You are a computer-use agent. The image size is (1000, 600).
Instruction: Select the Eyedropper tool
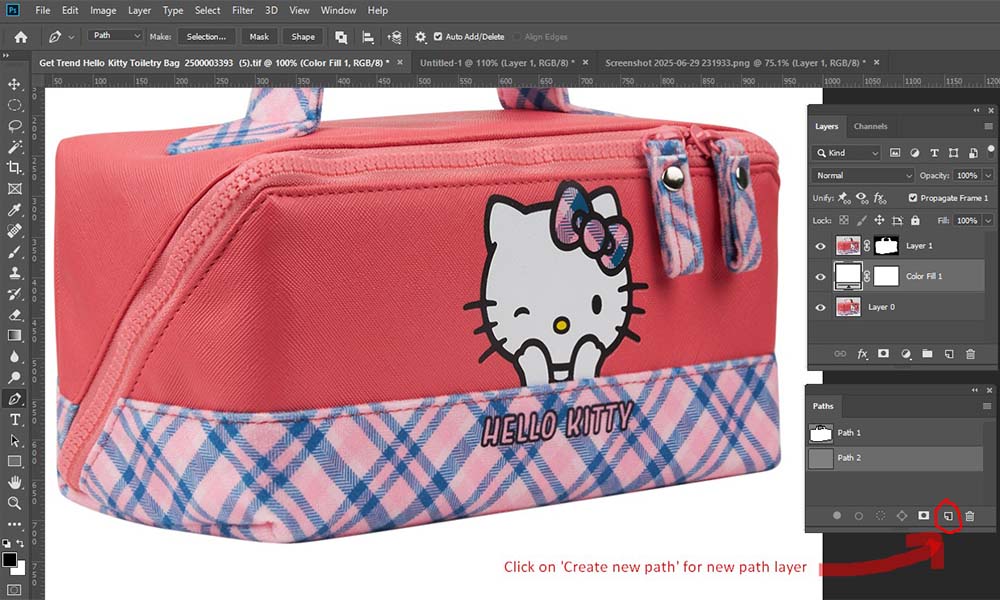(14, 210)
